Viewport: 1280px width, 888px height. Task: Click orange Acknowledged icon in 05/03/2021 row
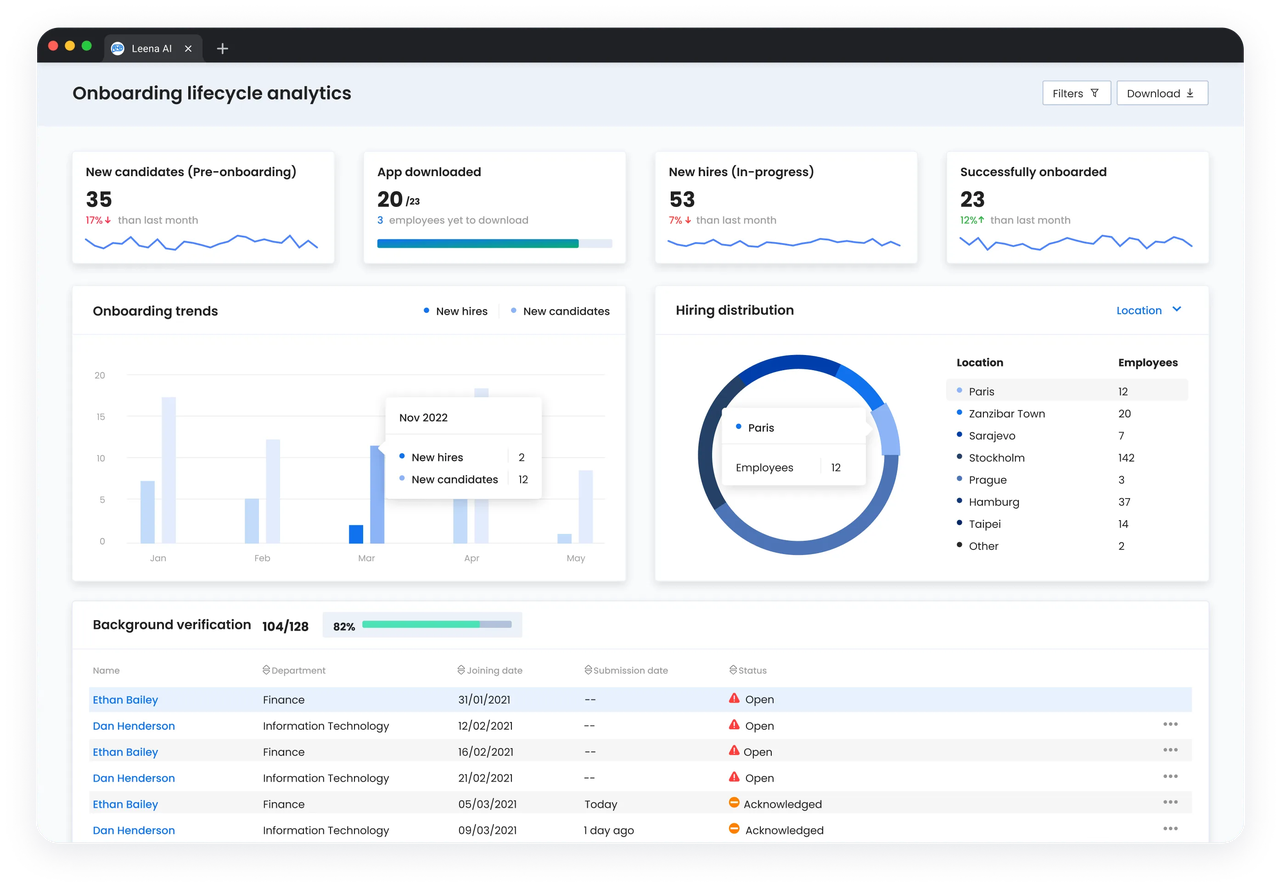tap(734, 802)
